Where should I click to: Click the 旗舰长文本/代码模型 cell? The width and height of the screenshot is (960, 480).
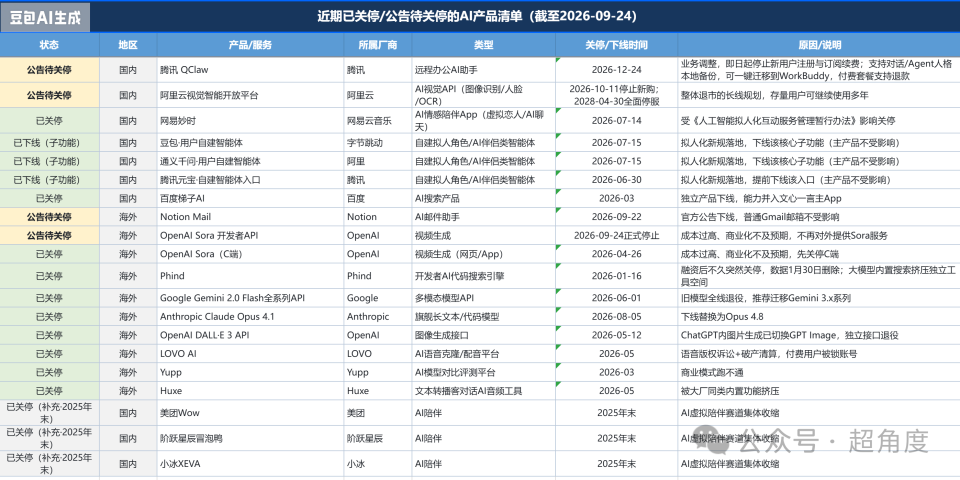[x=484, y=317]
